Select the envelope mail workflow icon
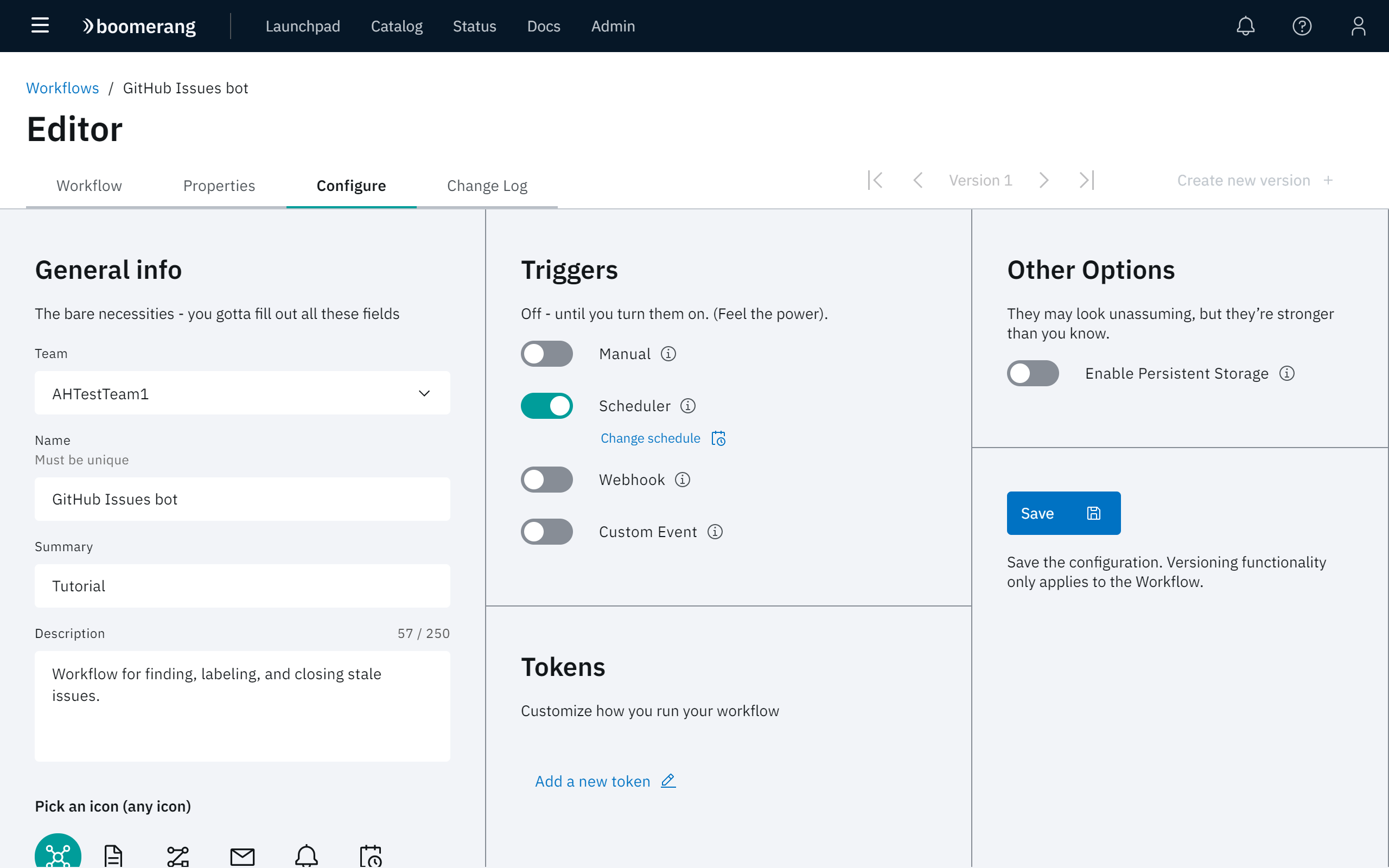The image size is (1389, 868). (x=242, y=857)
